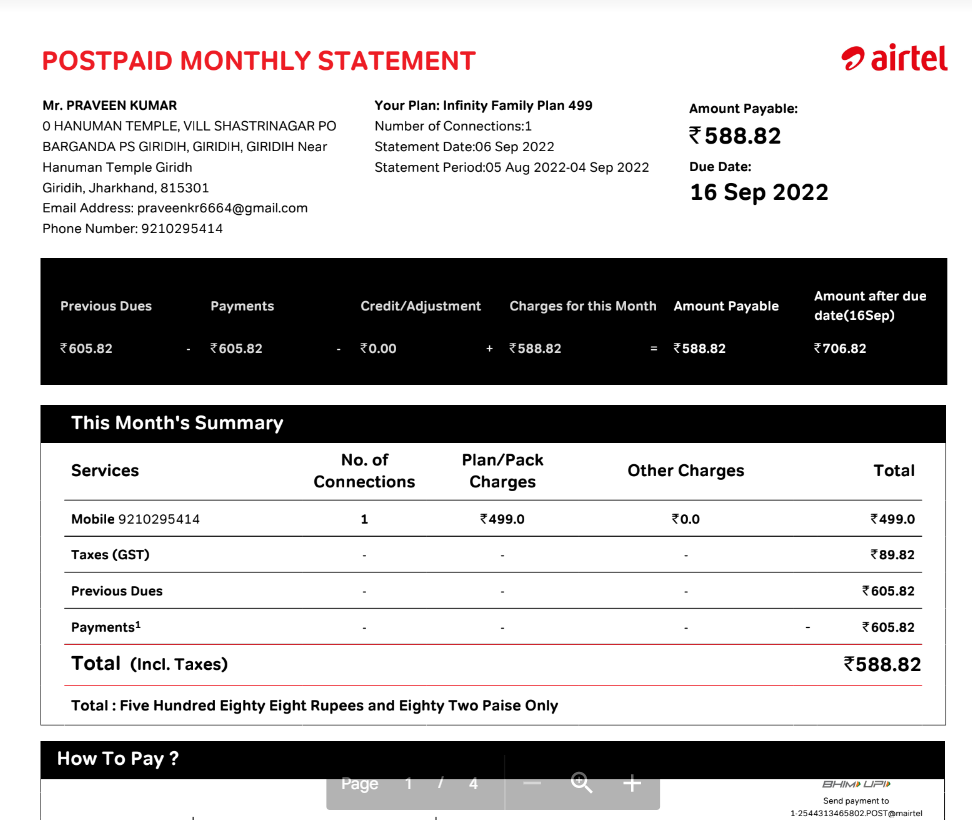972x820 pixels.
Task: Click the "No. of Connections" column header
Action: point(364,471)
